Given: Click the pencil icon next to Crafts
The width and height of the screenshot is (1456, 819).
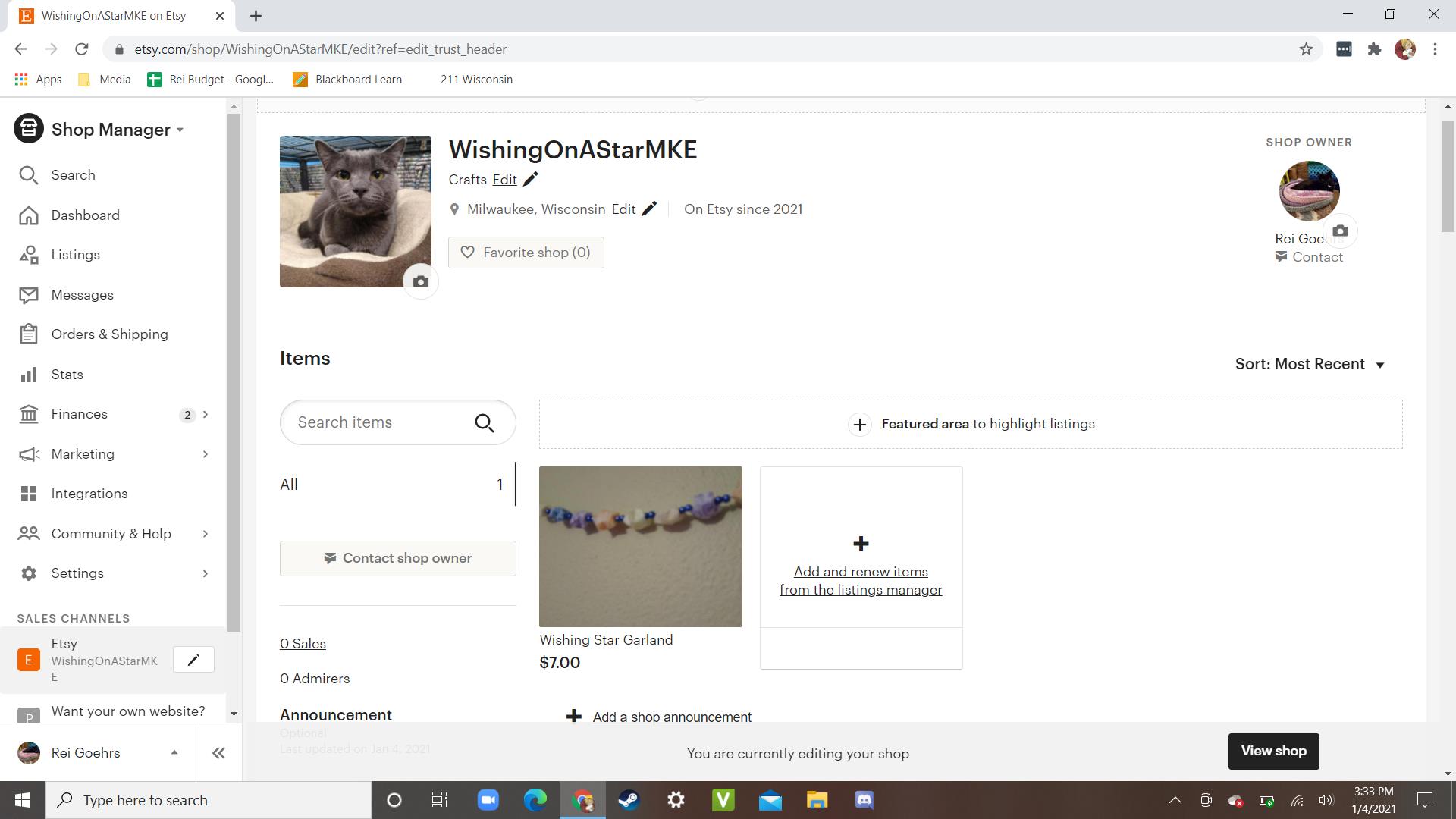Looking at the screenshot, I should click(x=531, y=180).
